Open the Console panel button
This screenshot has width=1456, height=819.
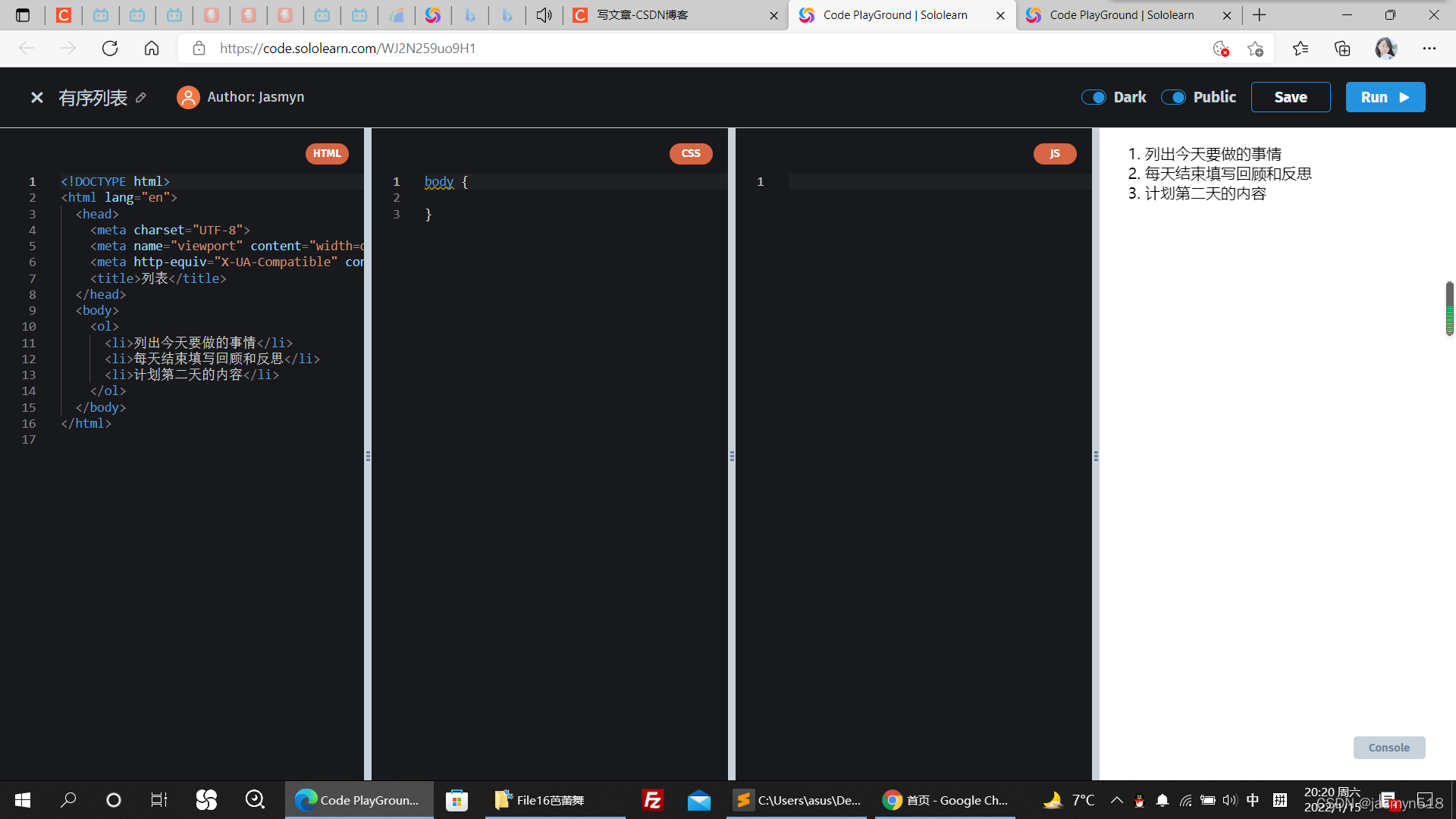coord(1389,747)
